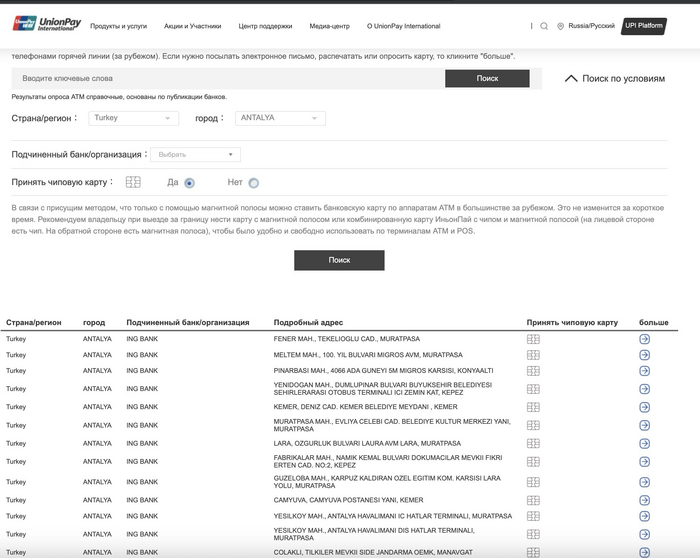
Task: Open details arrow for FABRIKALAR MAH. row
Action: [x=644, y=462]
